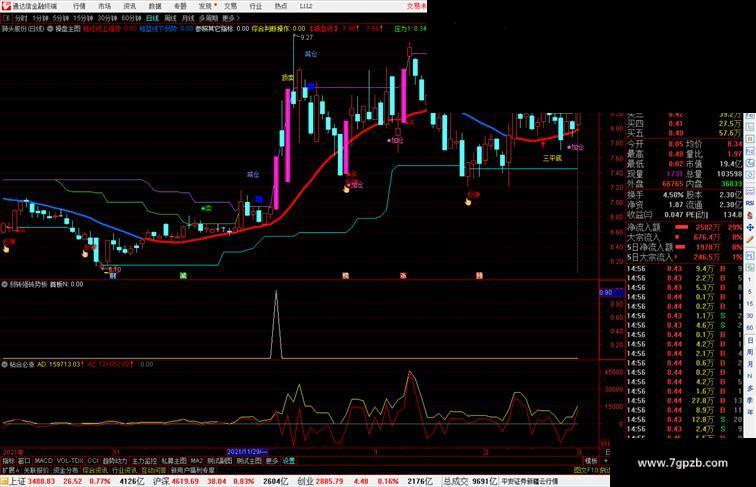
Task: Click 沪深 index in status bar
Action: point(161,481)
